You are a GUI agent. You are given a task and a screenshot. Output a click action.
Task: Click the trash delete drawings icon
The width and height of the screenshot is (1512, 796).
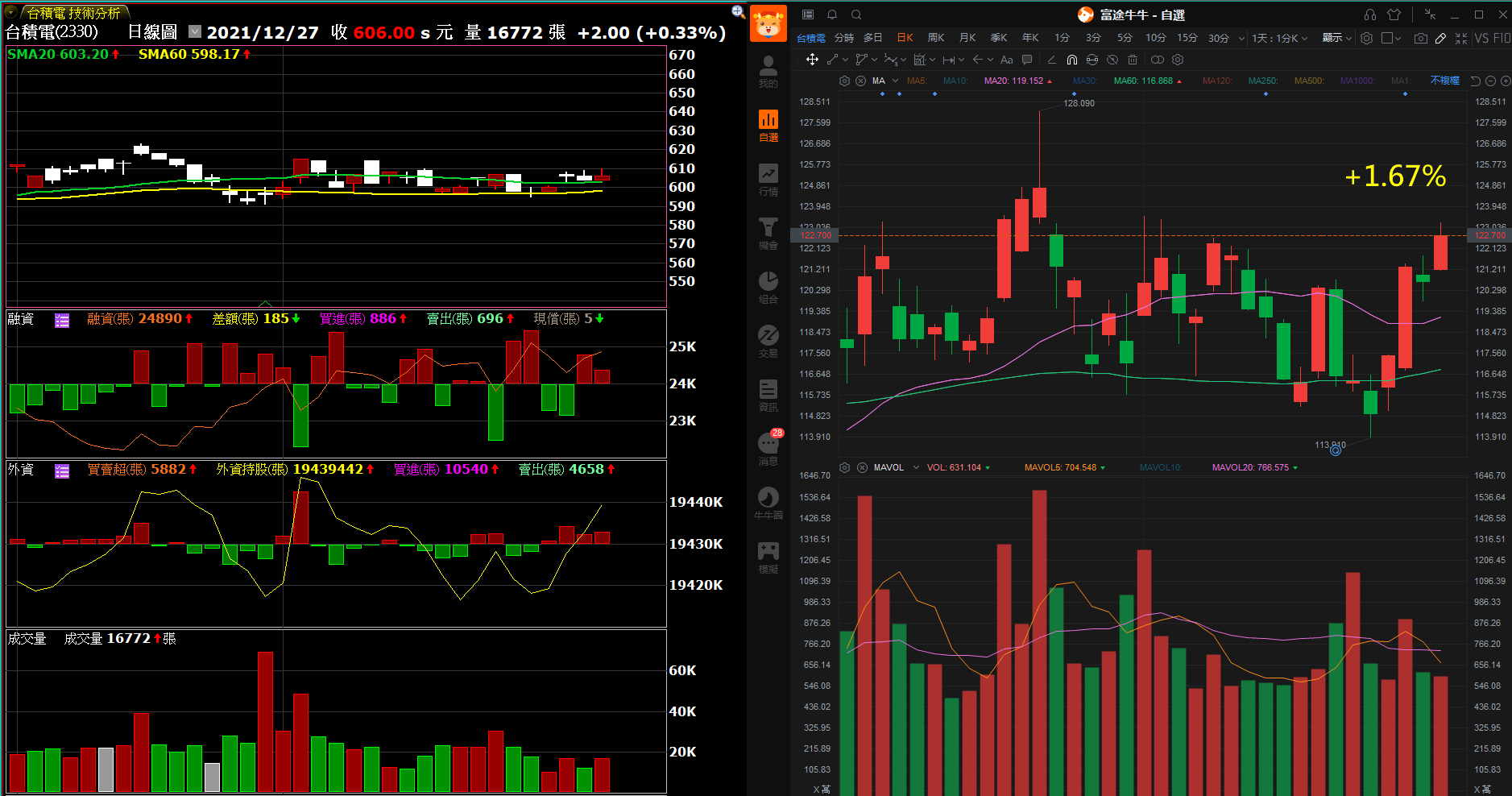pos(1133,60)
